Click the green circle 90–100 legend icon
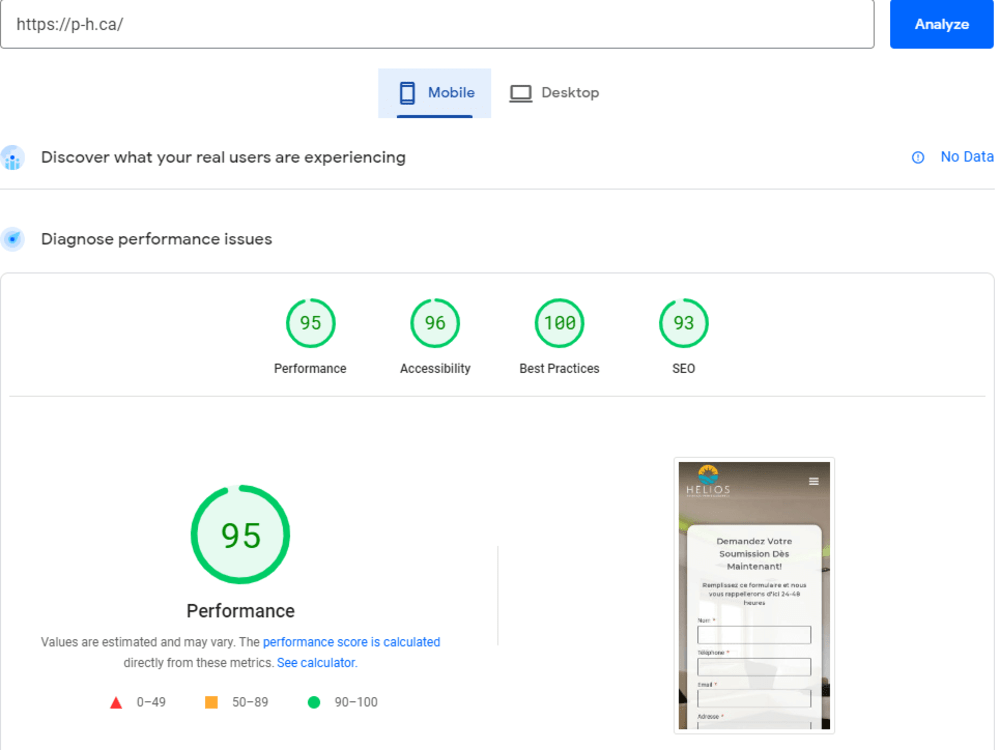 (x=314, y=702)
